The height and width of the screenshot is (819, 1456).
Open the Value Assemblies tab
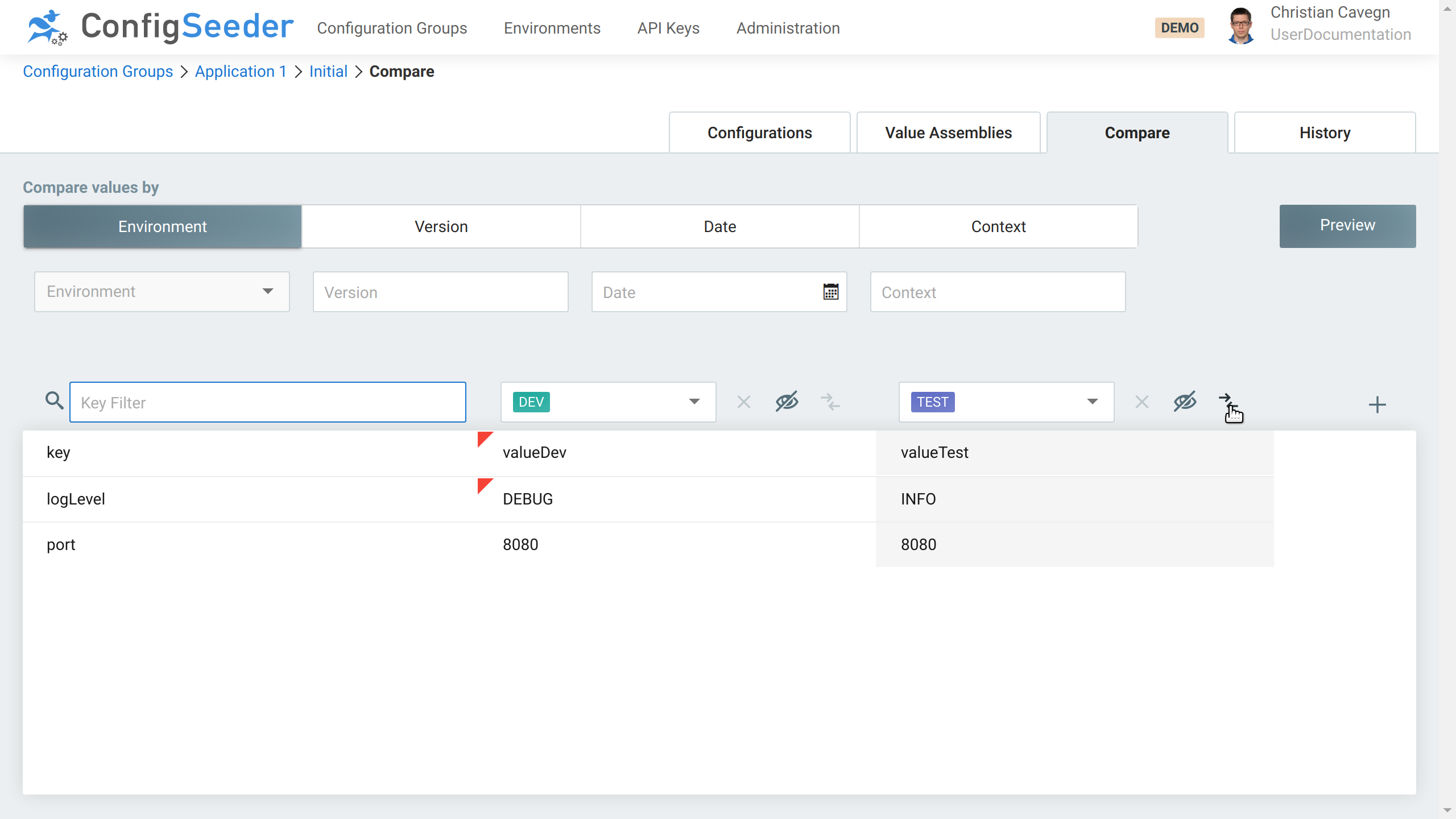click(x=948, y=133)
